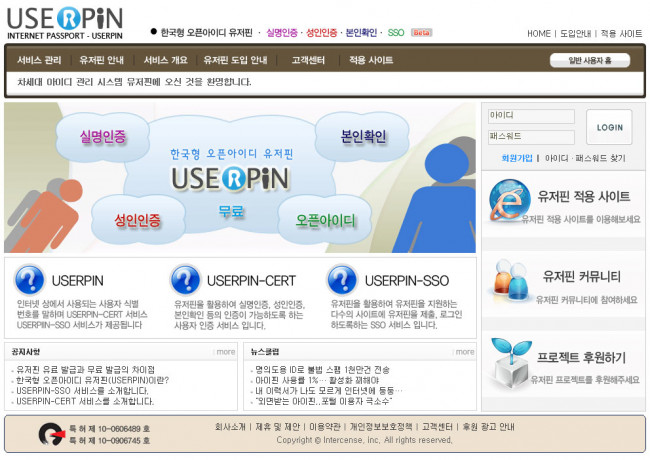The height and width of the screenshot is (460, 650).
Task: Open 제휴 및 제안 in the footer
Action: (x=277, y=426)
